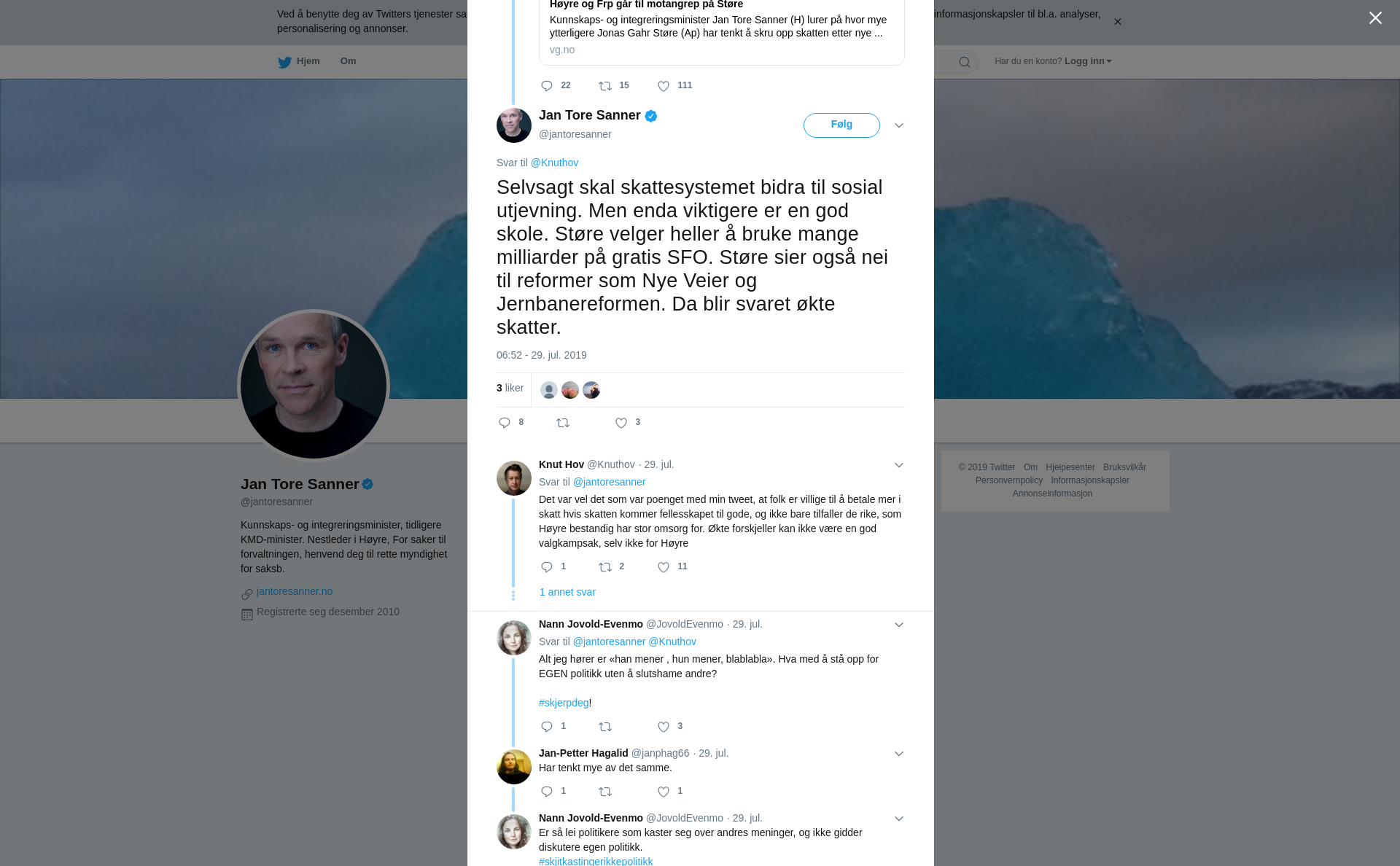This screenshot has width=1400, height=866.
Task: Open jantoresanner.no website link
Action: pos(295,591)
